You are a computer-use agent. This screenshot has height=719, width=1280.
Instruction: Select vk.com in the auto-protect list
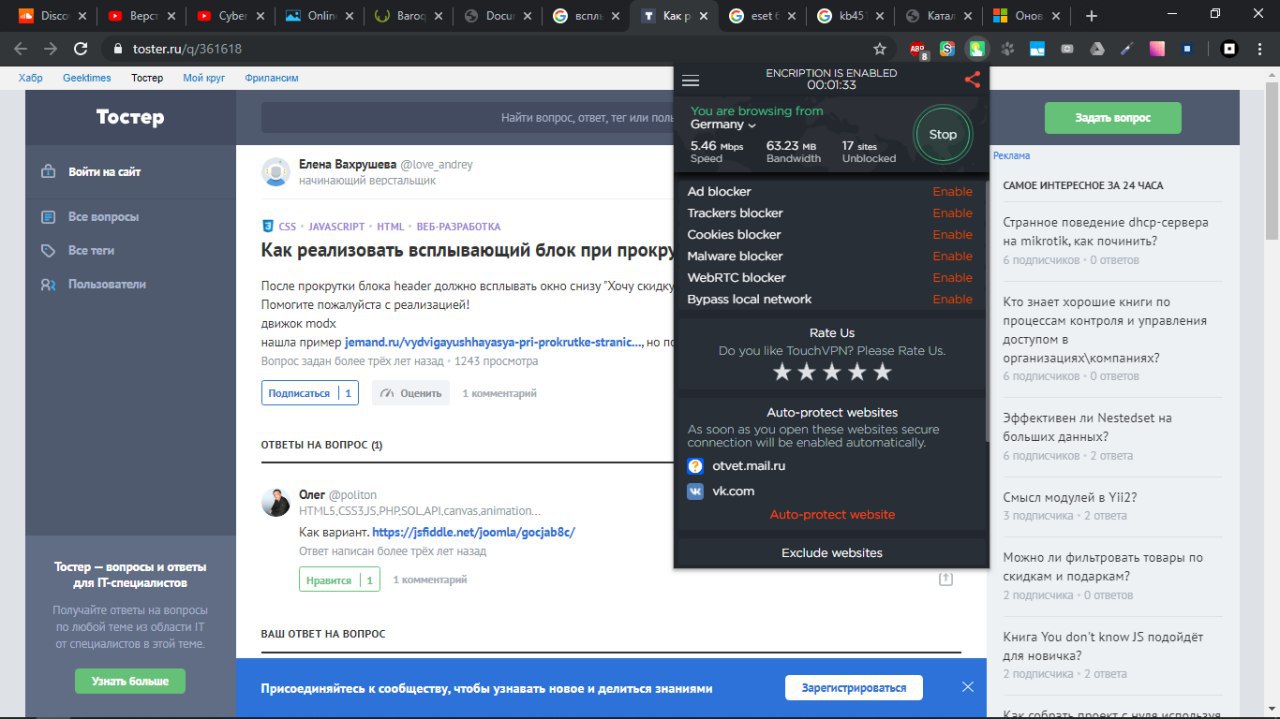721,491
